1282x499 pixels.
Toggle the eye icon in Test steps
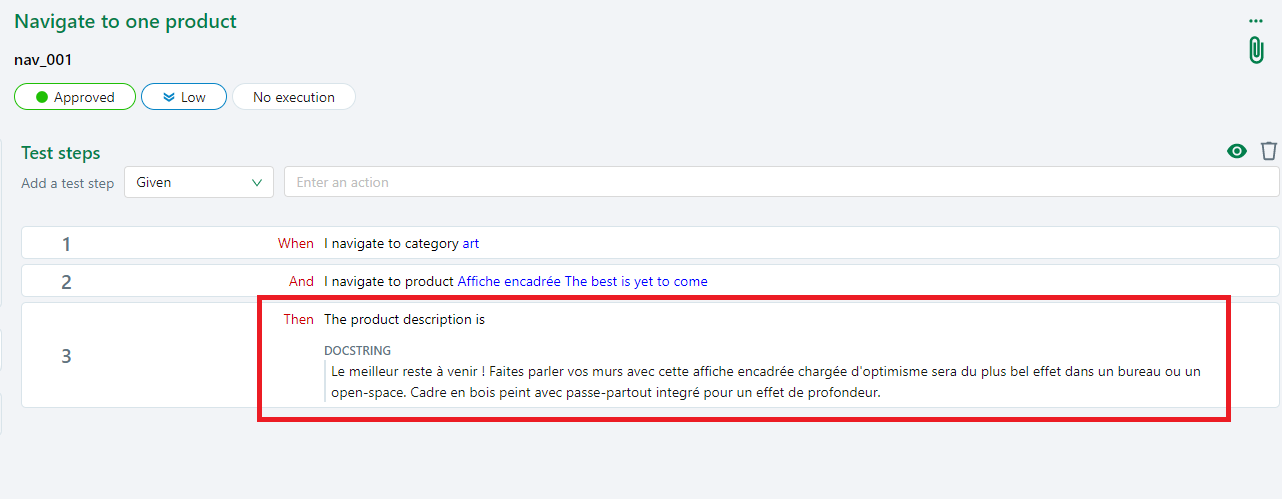coord(1237,151)
